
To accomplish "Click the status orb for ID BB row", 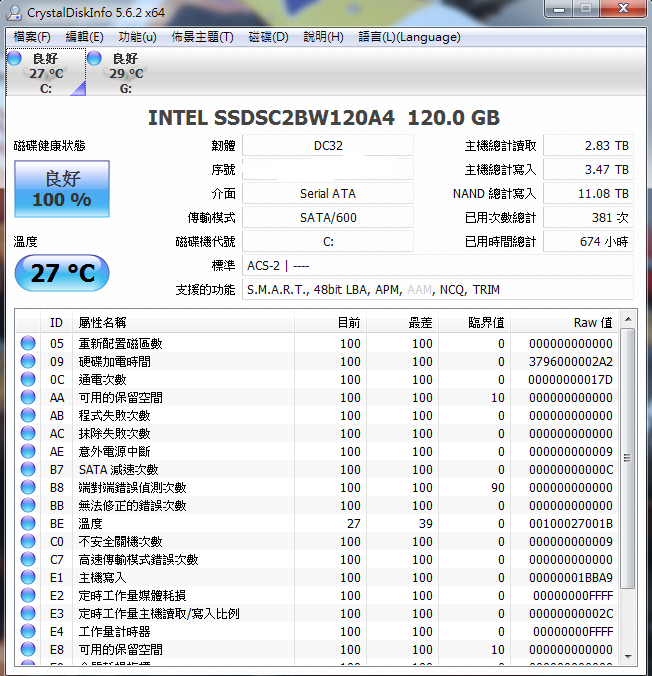I will pos(28,505).
